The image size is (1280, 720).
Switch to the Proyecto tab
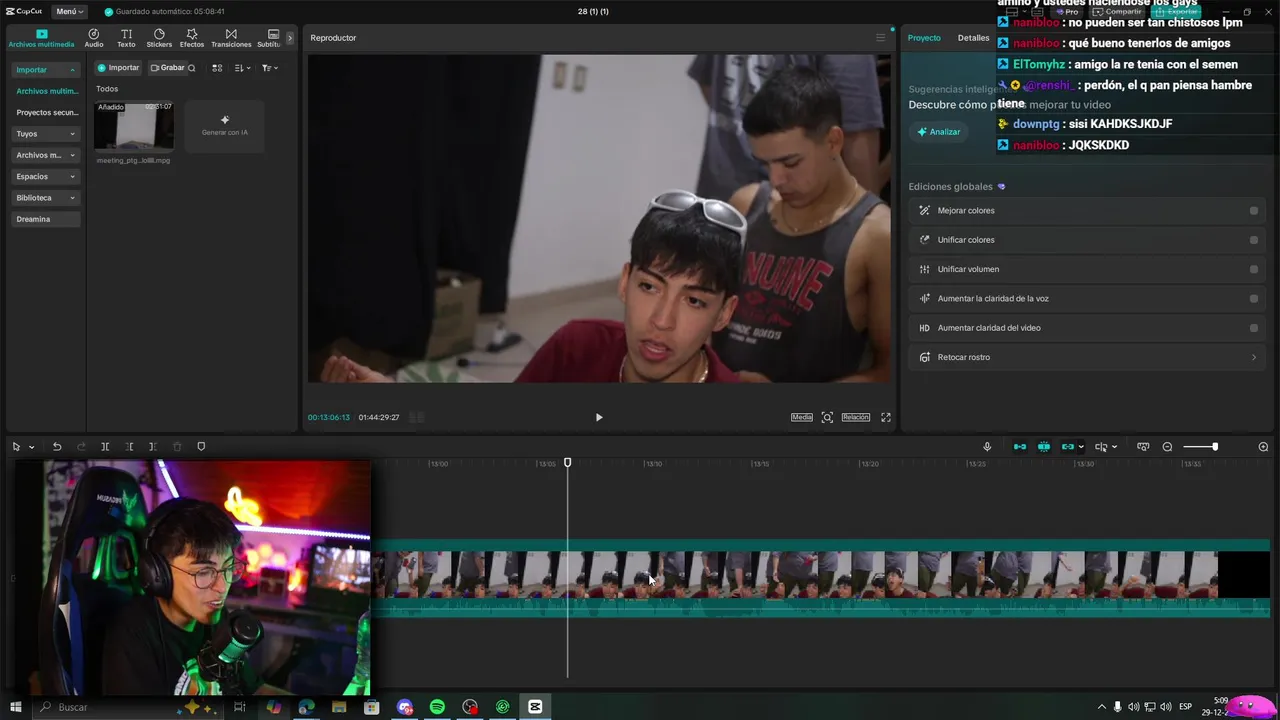(924, 38)
